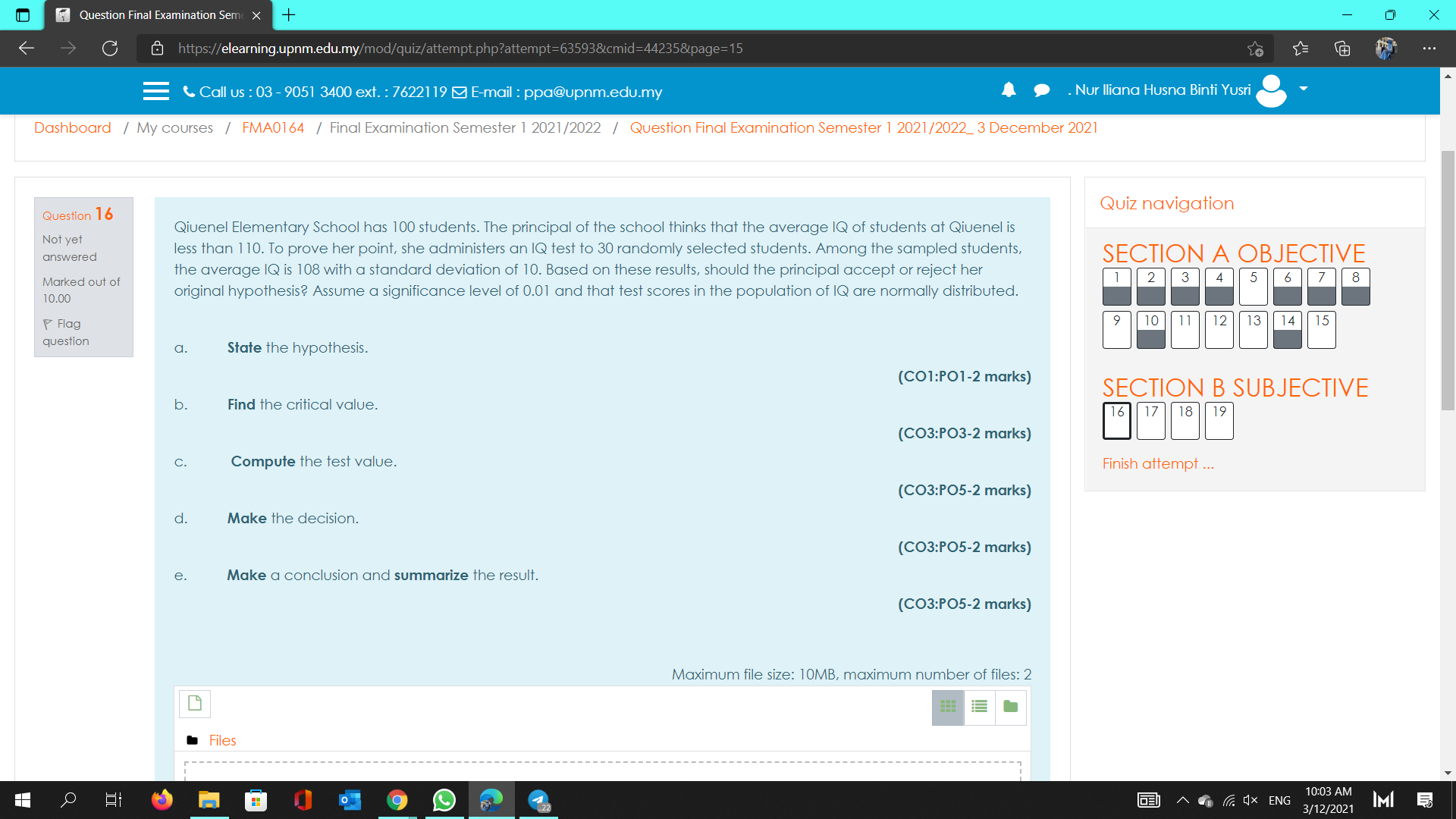
Task: Expand hidden system tray icons
Action: (x=1181, y=800)
